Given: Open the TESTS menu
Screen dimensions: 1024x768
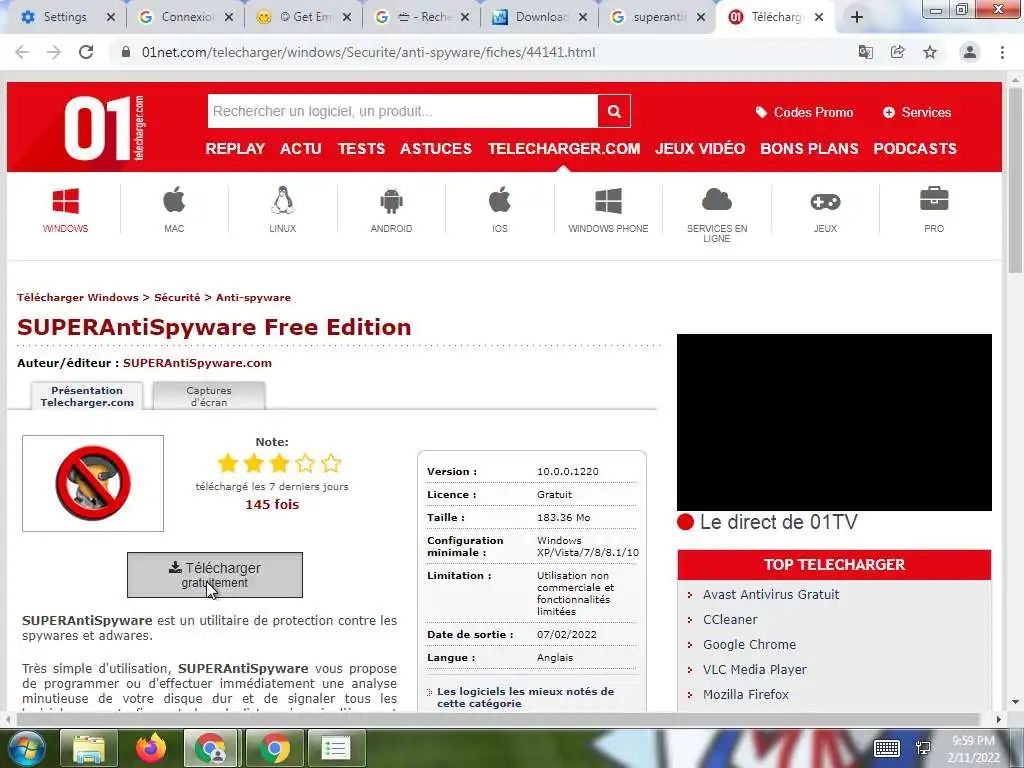Looking at the screenshot, I should coord(361,148).
